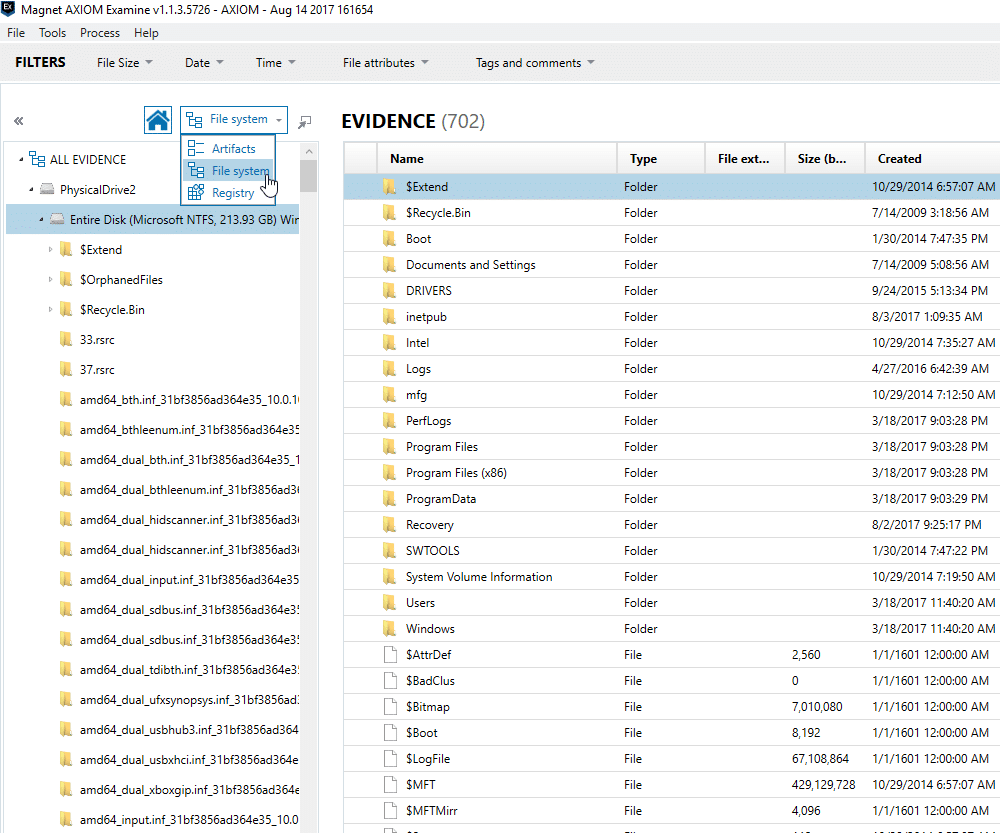Click the 33.rsrc folder icon
Viewport: 1000px width, 833px height.
click(66, 339)
